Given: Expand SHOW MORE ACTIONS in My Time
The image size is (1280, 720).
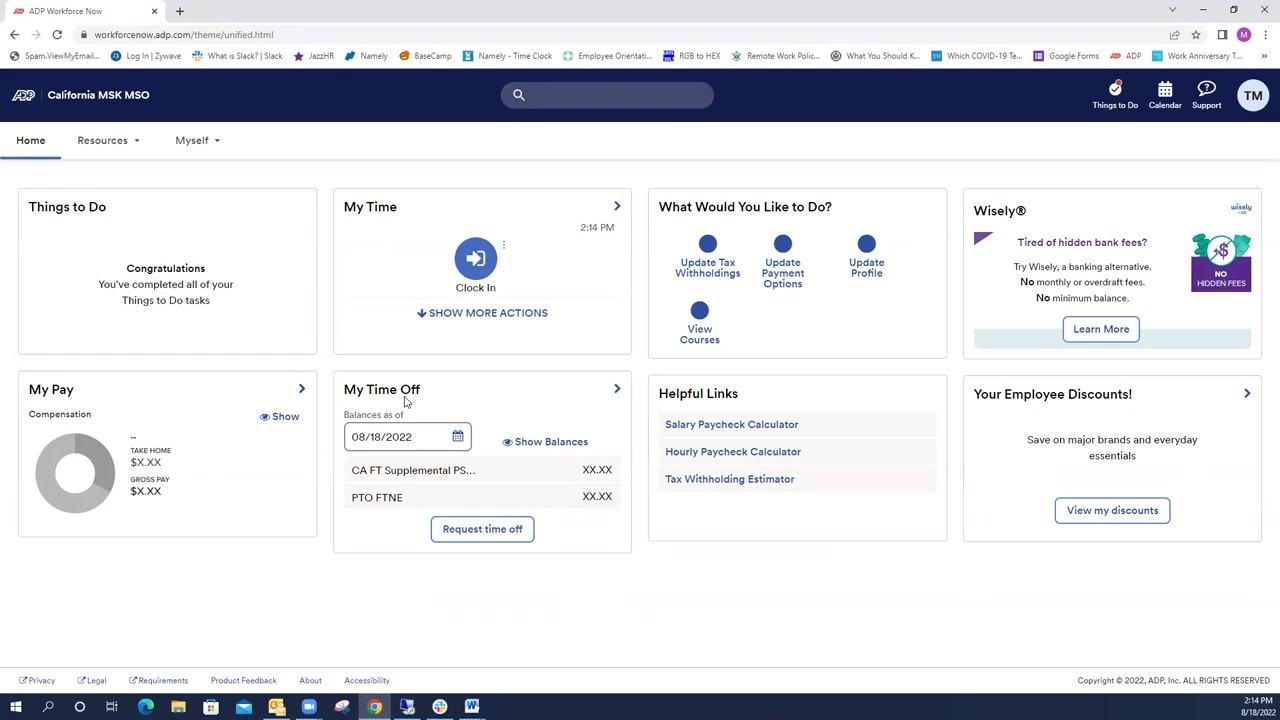Looking at the screenshot, I should click(482, 313).
